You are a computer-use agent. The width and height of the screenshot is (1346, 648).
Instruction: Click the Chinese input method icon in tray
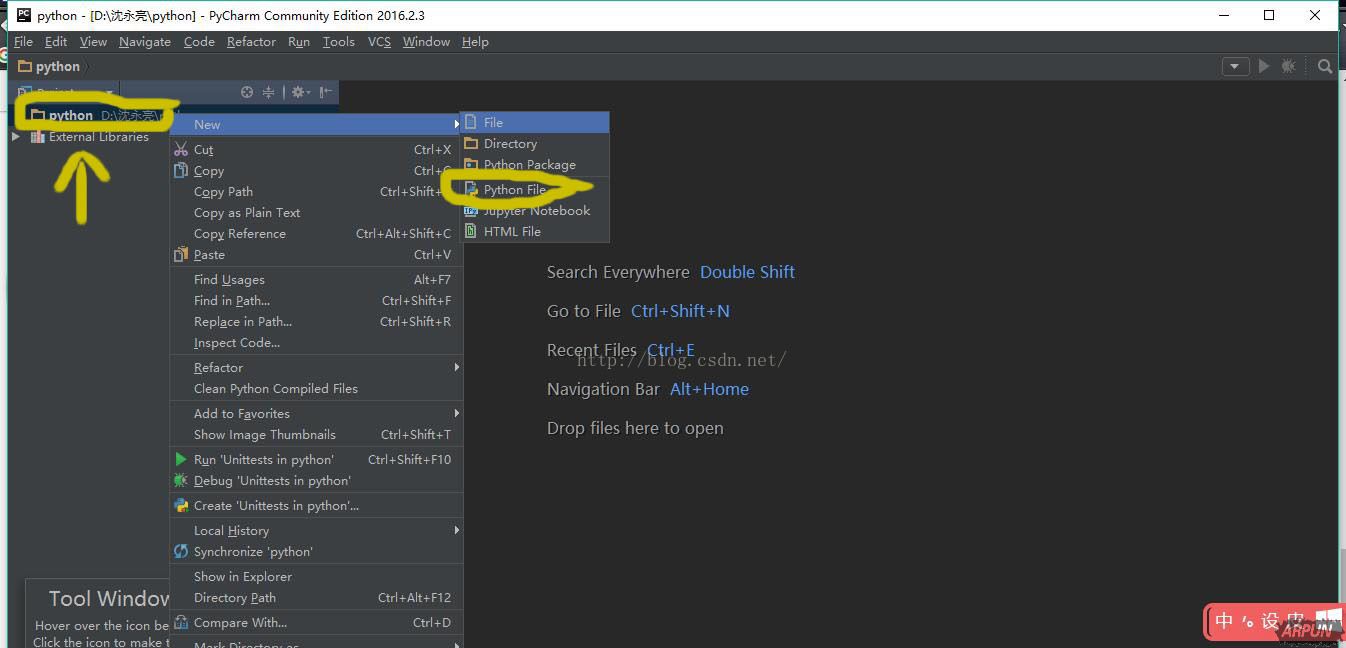[x=1222, y=621]
